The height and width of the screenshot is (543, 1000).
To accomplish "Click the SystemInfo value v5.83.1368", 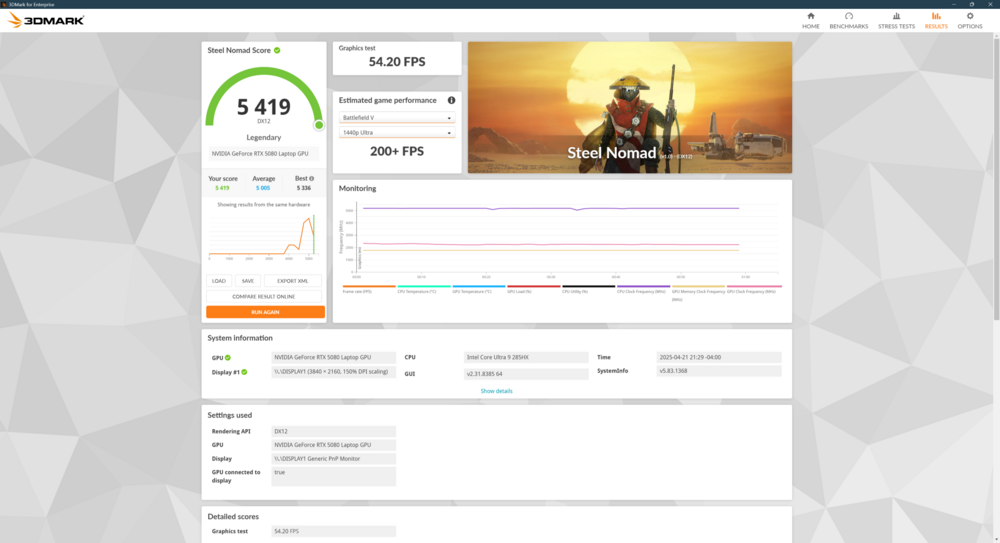I will 719,371.
